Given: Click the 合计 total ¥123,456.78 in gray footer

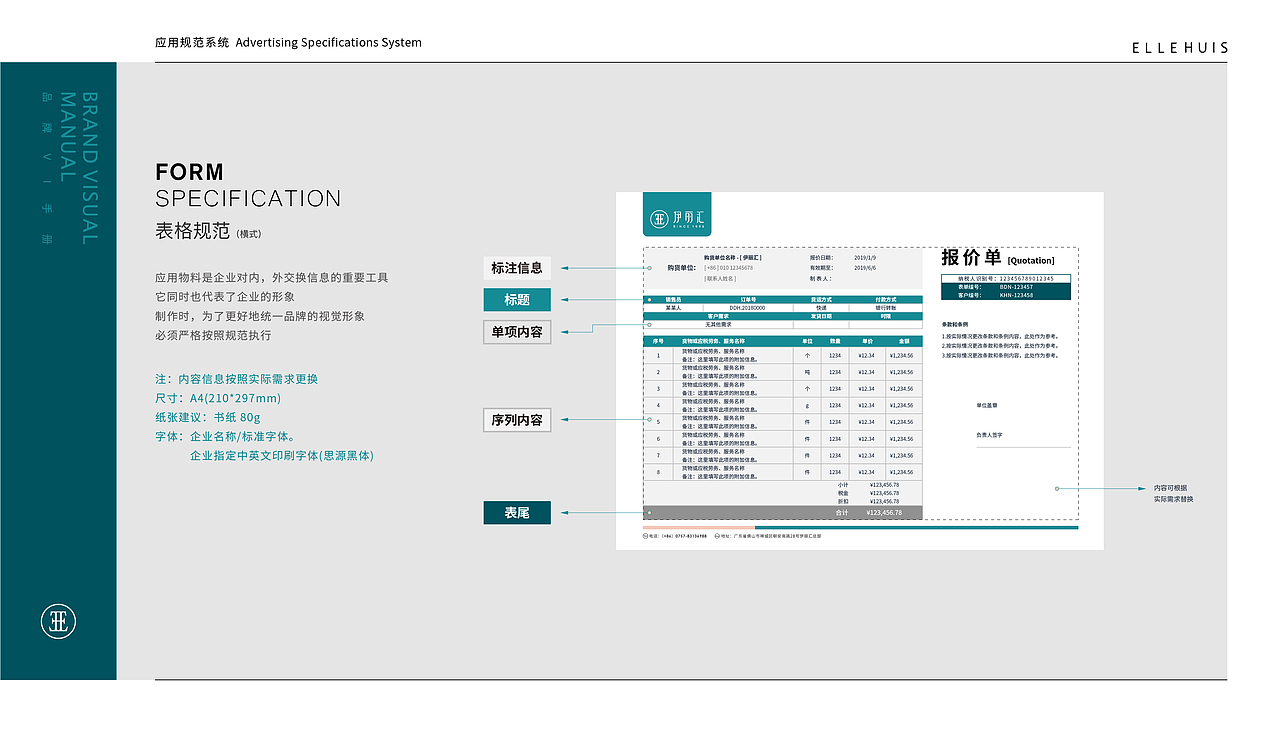Looking at the screenshot, I should [x=884, y=512].
